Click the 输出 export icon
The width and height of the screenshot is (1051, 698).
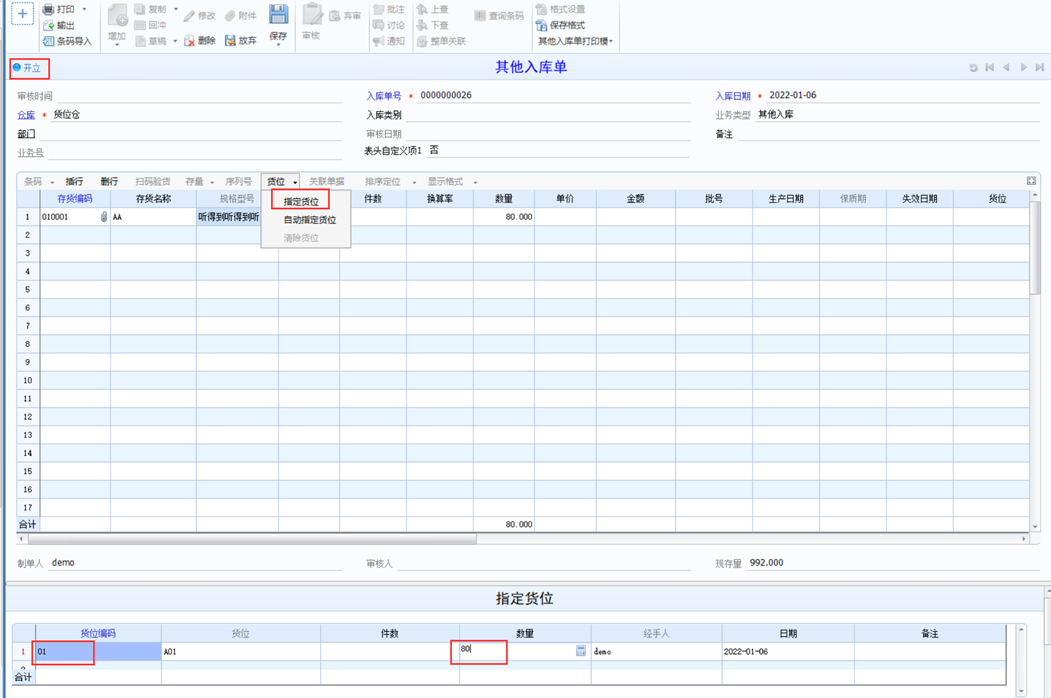click(49, 25)
